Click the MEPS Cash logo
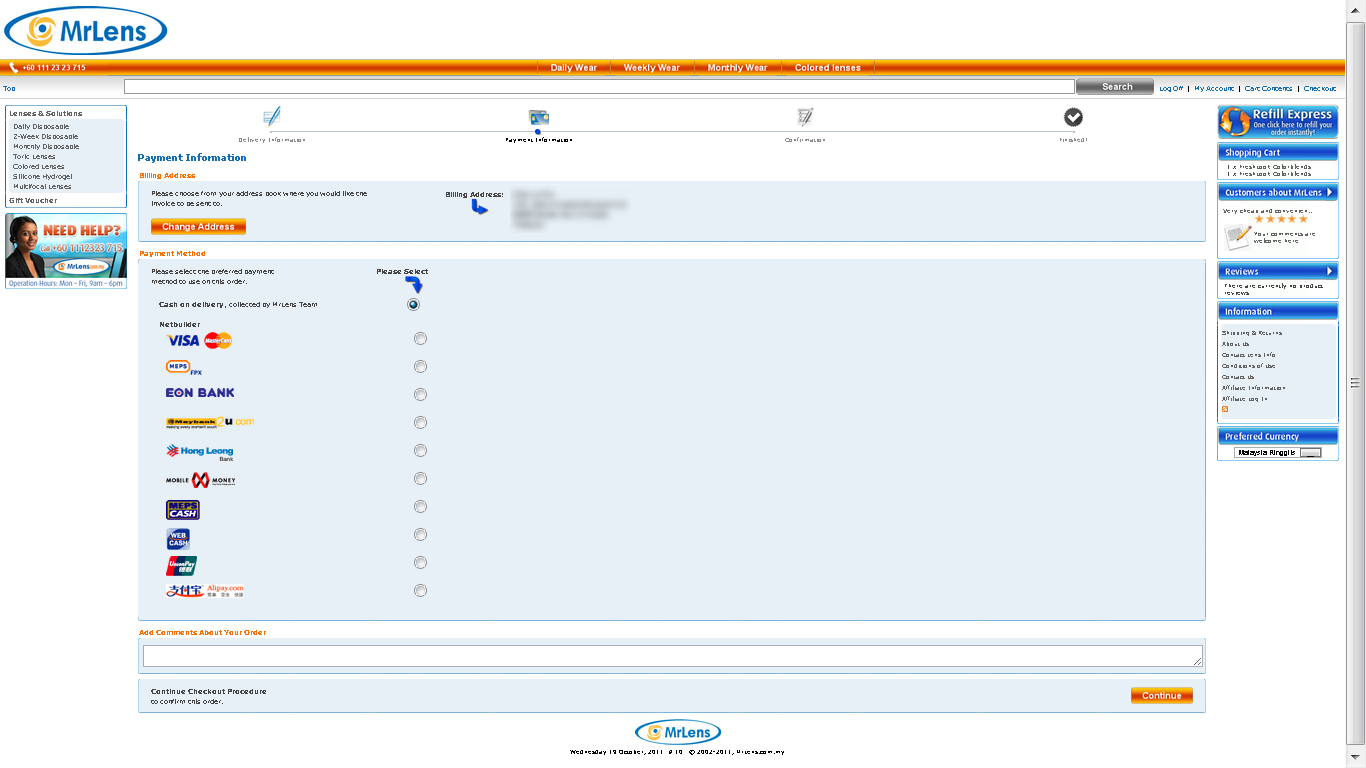 point(183,510)
